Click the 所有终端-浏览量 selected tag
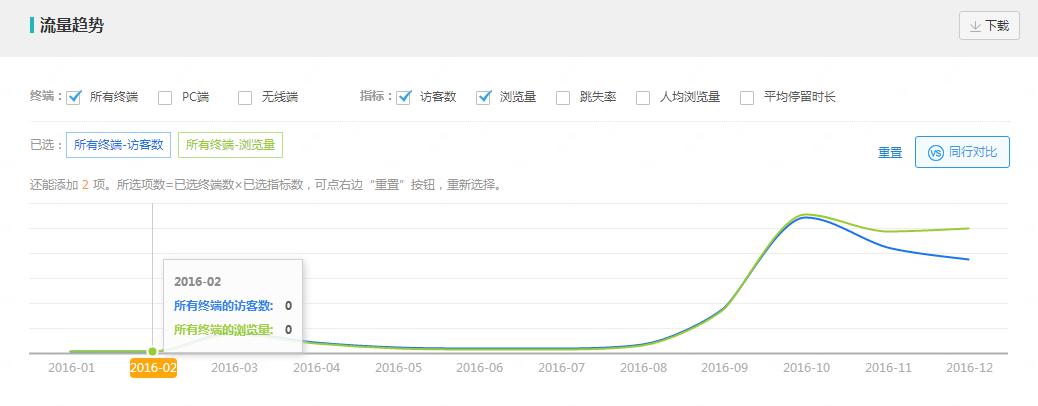 point(231,145)
